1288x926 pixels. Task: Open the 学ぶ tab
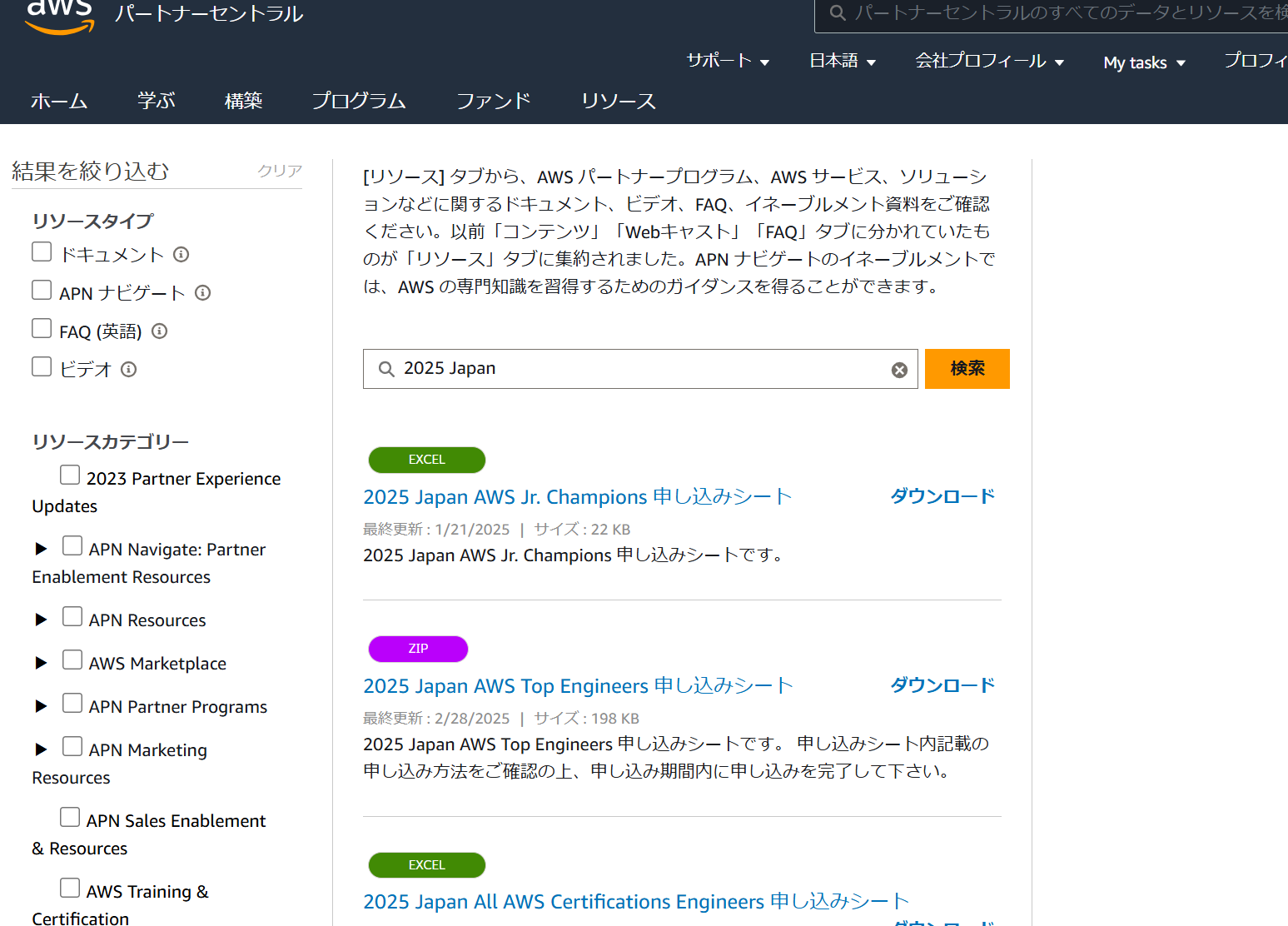coord(157,101)
